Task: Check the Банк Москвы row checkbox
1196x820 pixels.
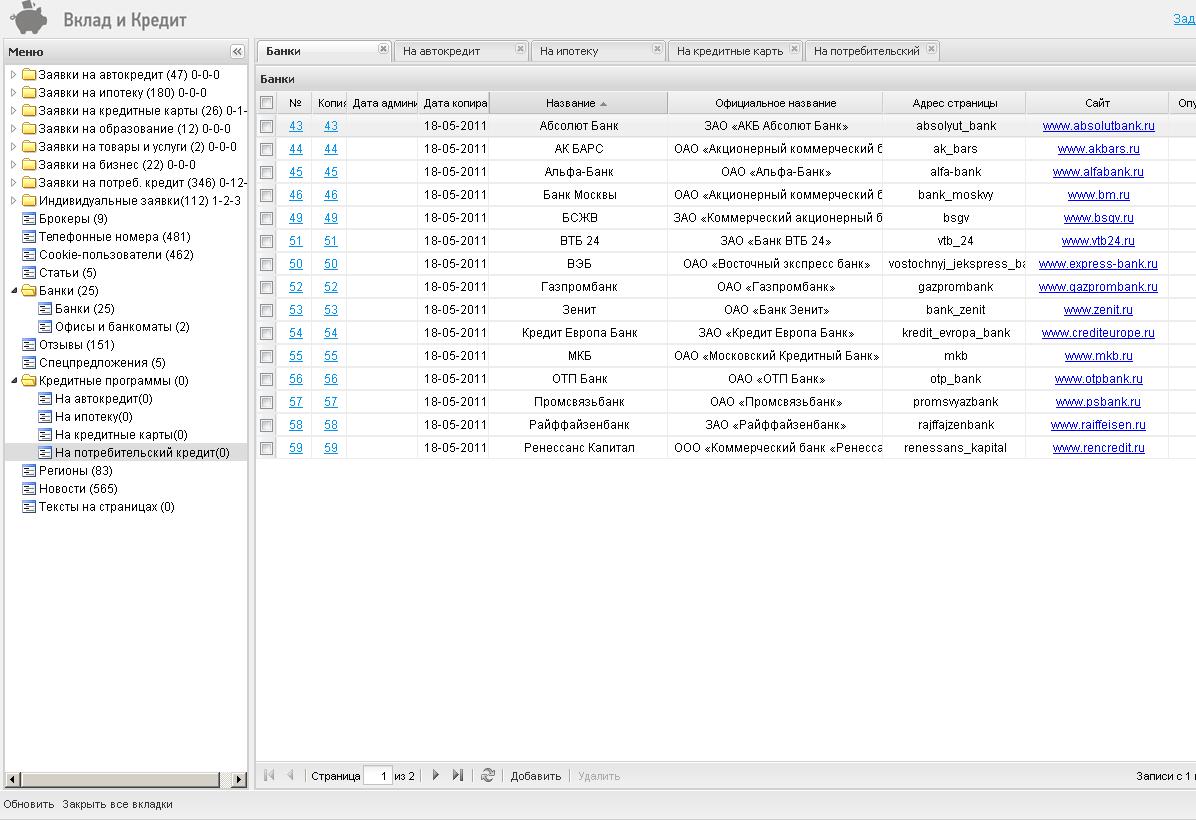Action: (x=266, y=195)
